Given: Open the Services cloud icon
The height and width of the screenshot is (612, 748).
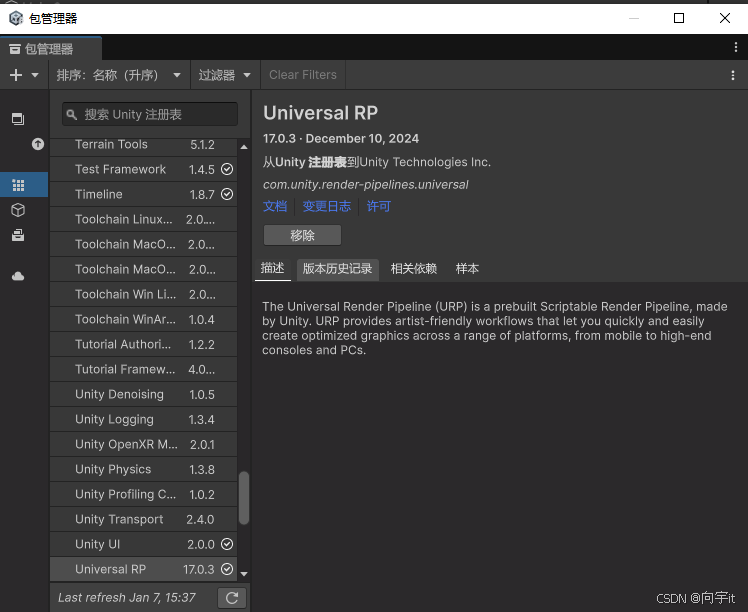Looking at the screenshot, I should coord(18,276).
